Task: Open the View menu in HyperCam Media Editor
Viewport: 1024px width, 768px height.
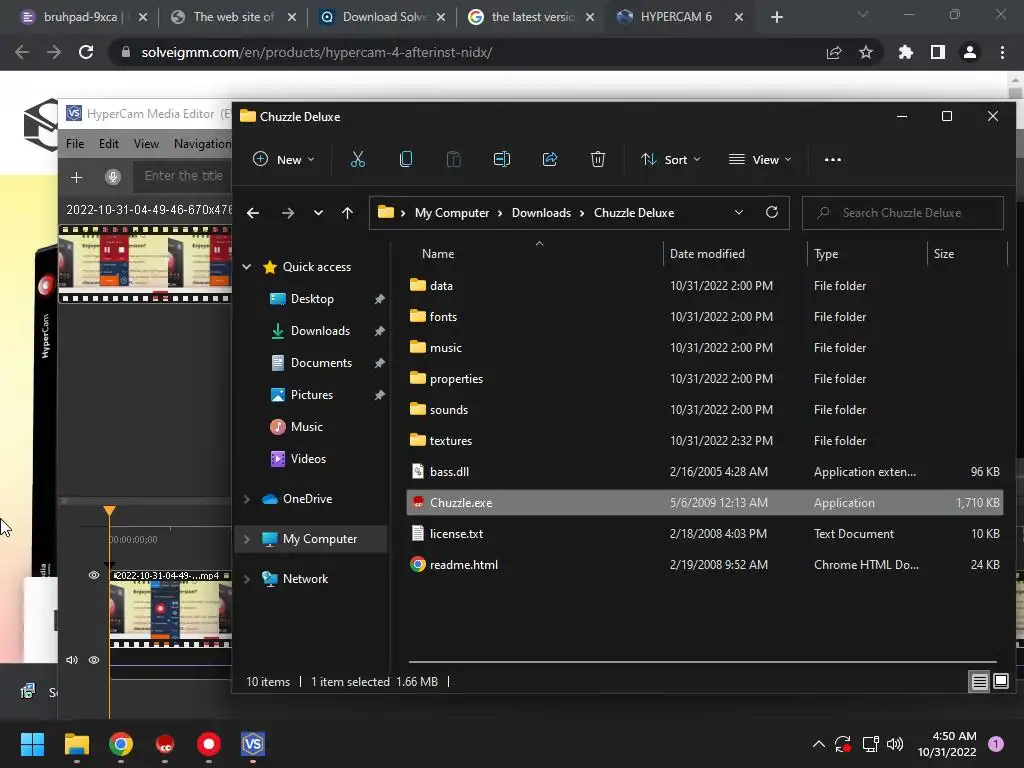Action: [146, 144]
